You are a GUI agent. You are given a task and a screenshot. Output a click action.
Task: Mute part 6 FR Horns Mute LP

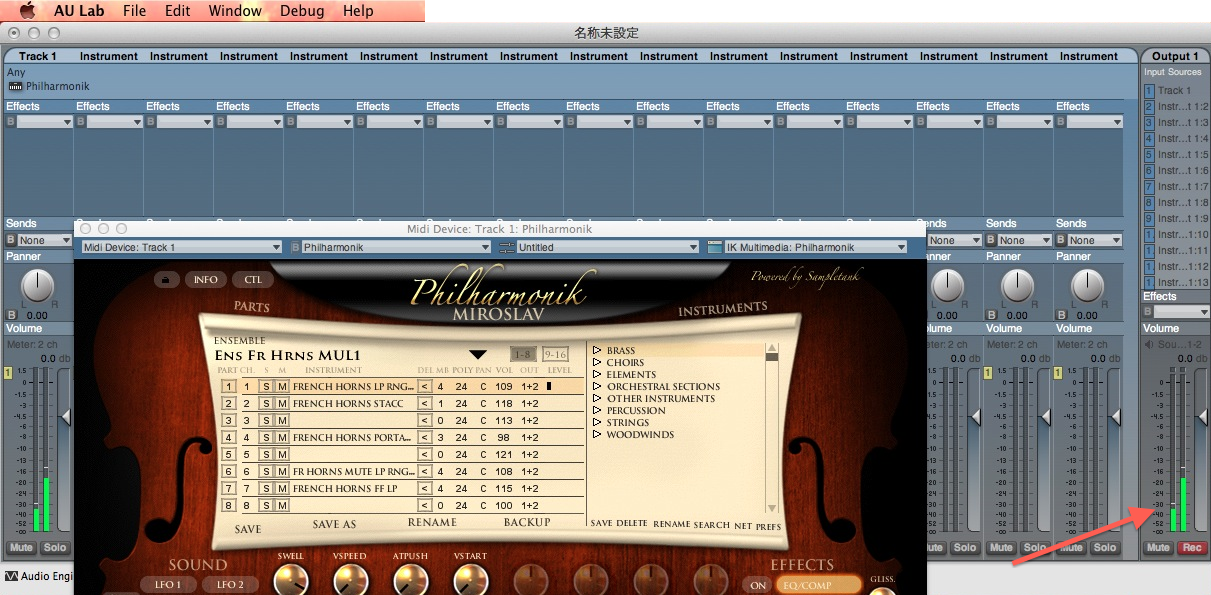[x=282, y=471]
